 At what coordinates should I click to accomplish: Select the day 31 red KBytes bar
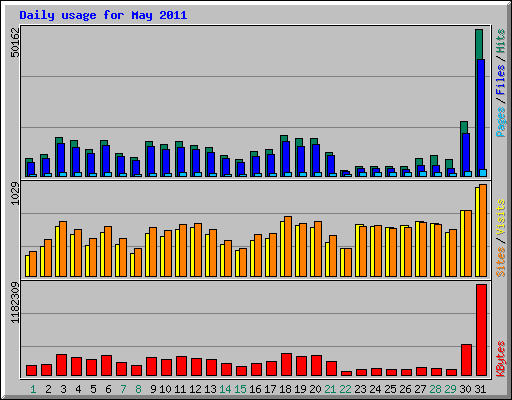(481, 330)
